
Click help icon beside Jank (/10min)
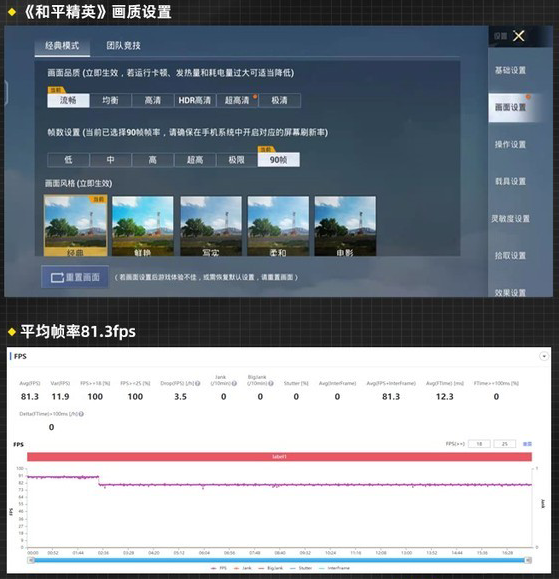click(234, 384)
